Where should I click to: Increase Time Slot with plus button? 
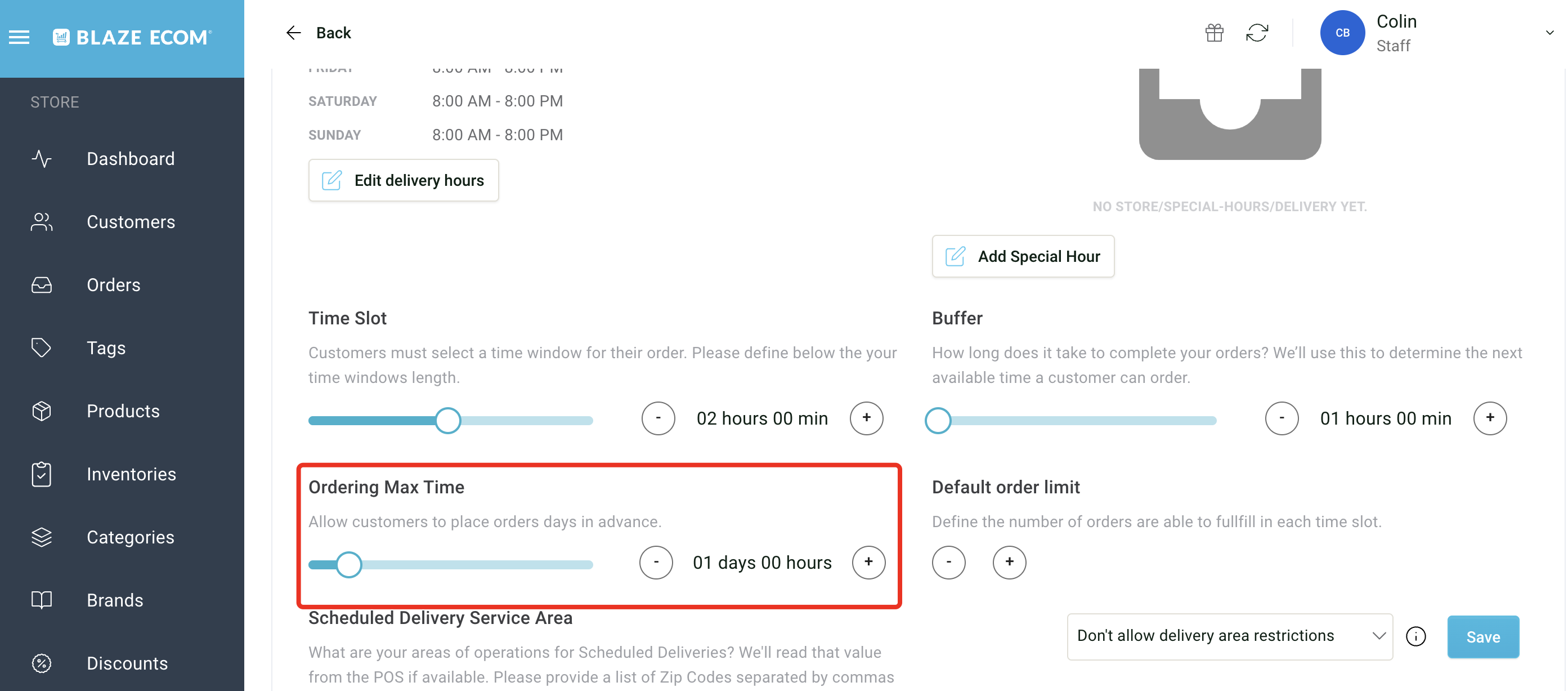[x=866, y=418]
